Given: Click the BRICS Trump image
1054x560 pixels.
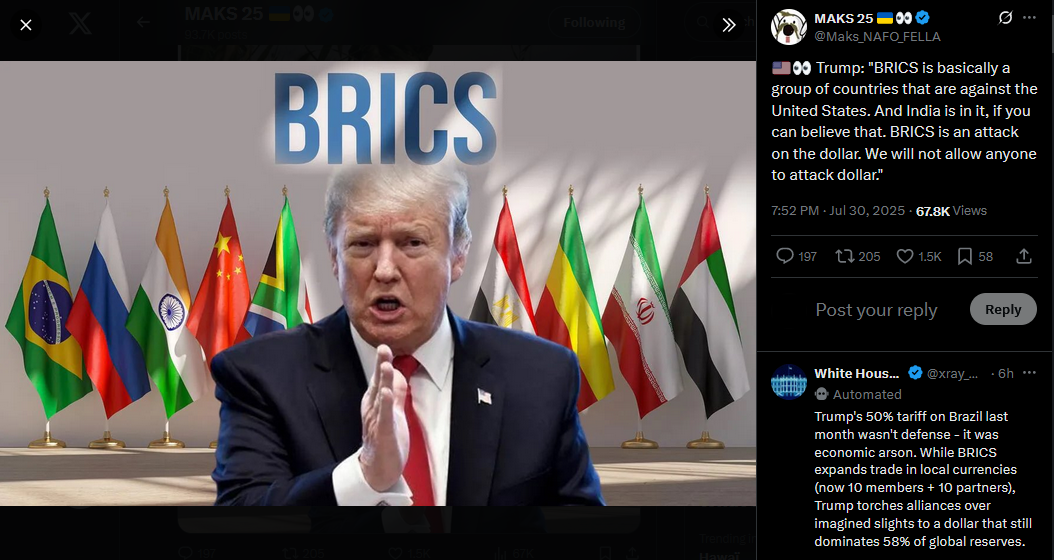Looking at the screenshot, I should pyautogui.click(x=378, y=283).
